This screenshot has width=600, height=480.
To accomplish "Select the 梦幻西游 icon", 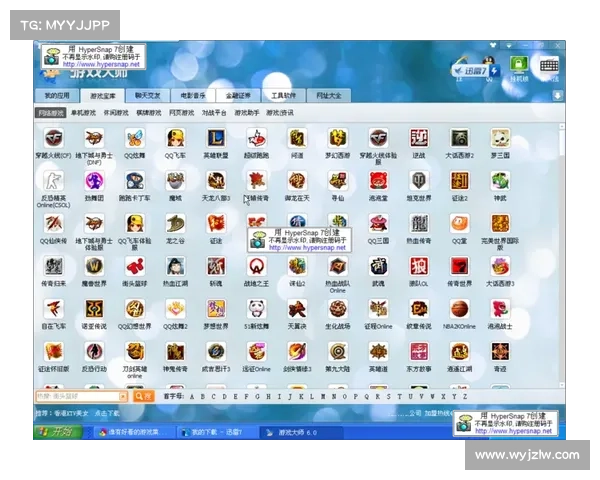I will [x=338, y=139].
